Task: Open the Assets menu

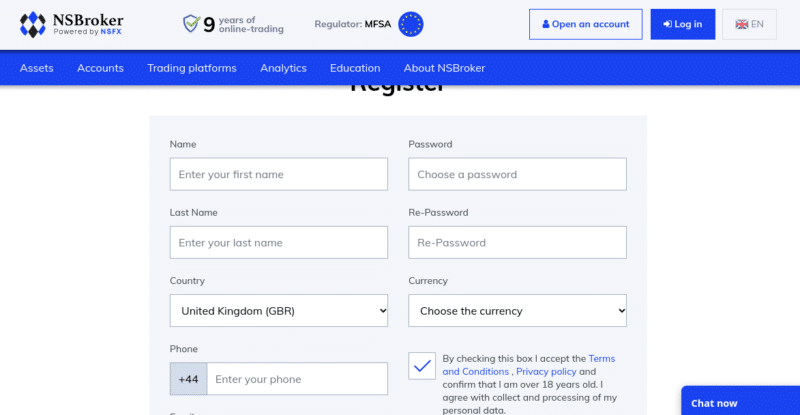Action: pyautogui.click(x=37, y=68)
